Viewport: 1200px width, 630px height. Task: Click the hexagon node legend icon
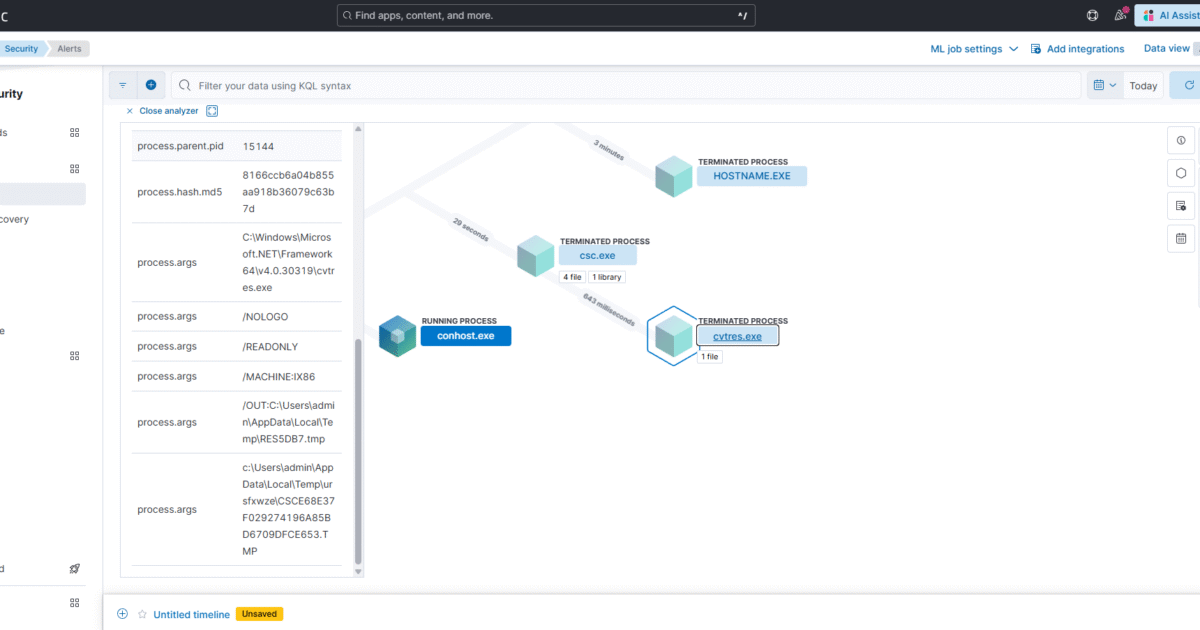click(x=1181, y=173)
